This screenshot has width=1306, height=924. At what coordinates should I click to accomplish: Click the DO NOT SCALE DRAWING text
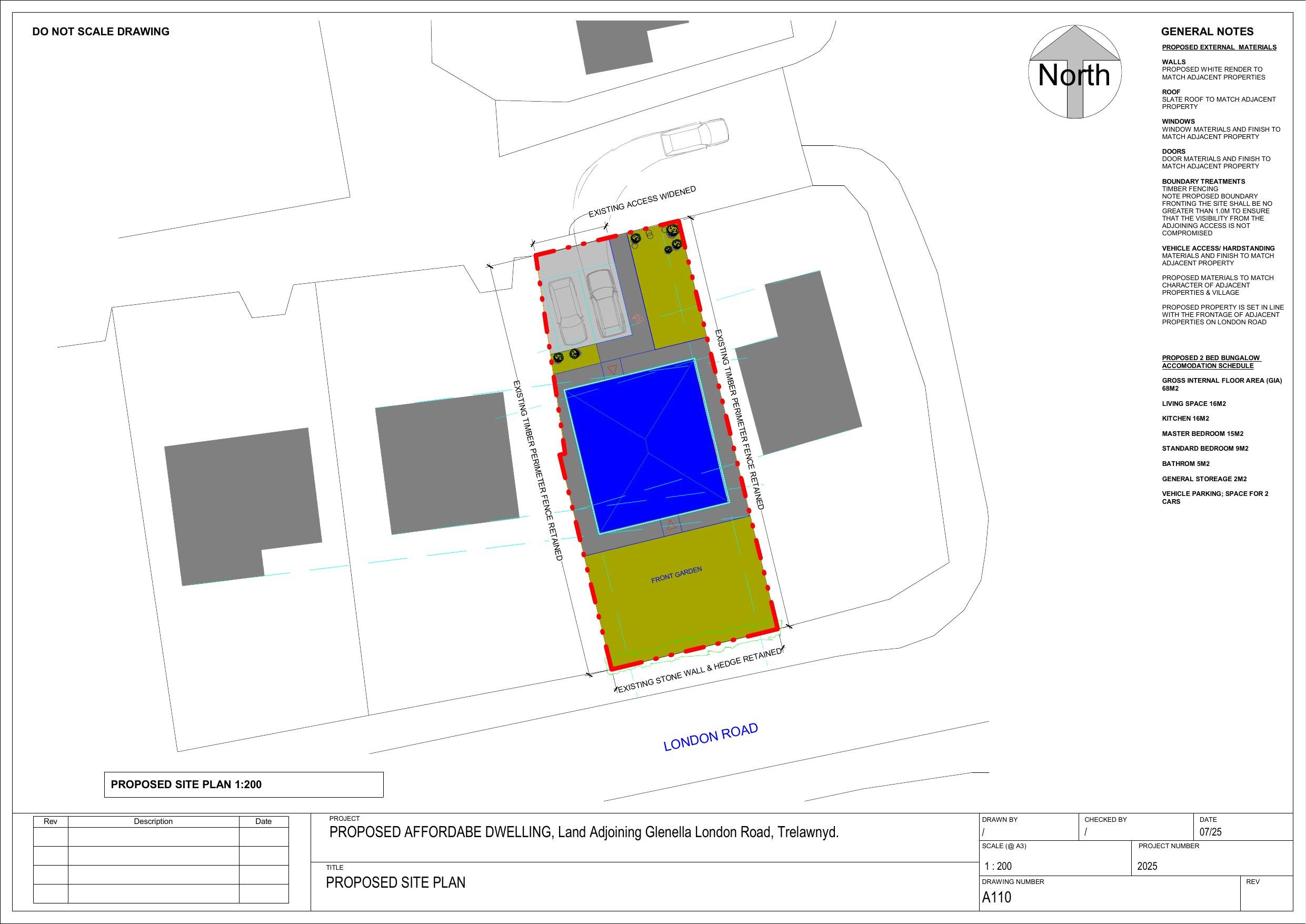(x=101, y=32)
